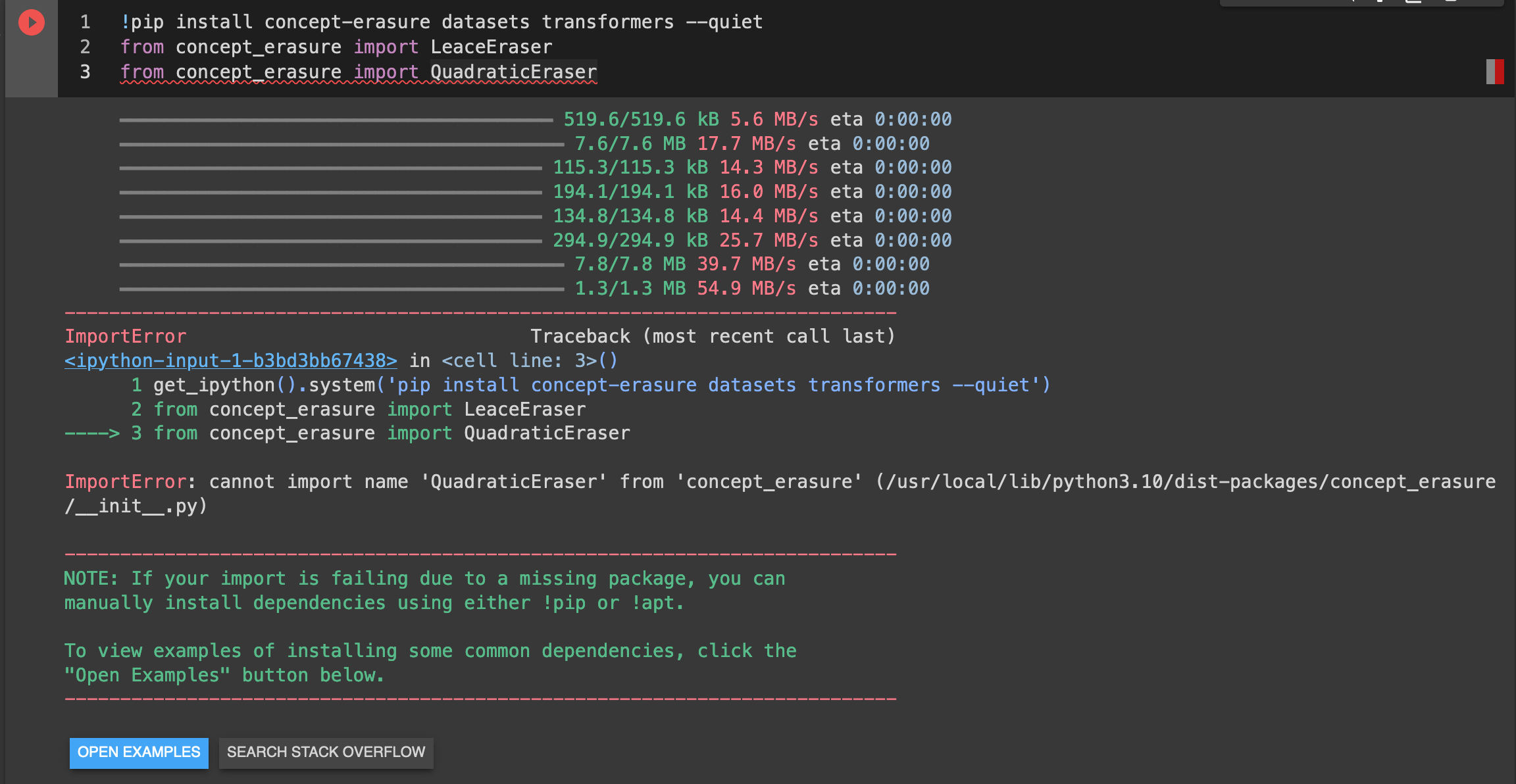Click the OPEN EXAMPLES button
The height and width of the screenshot is (784, 1516).
[138, 752]
